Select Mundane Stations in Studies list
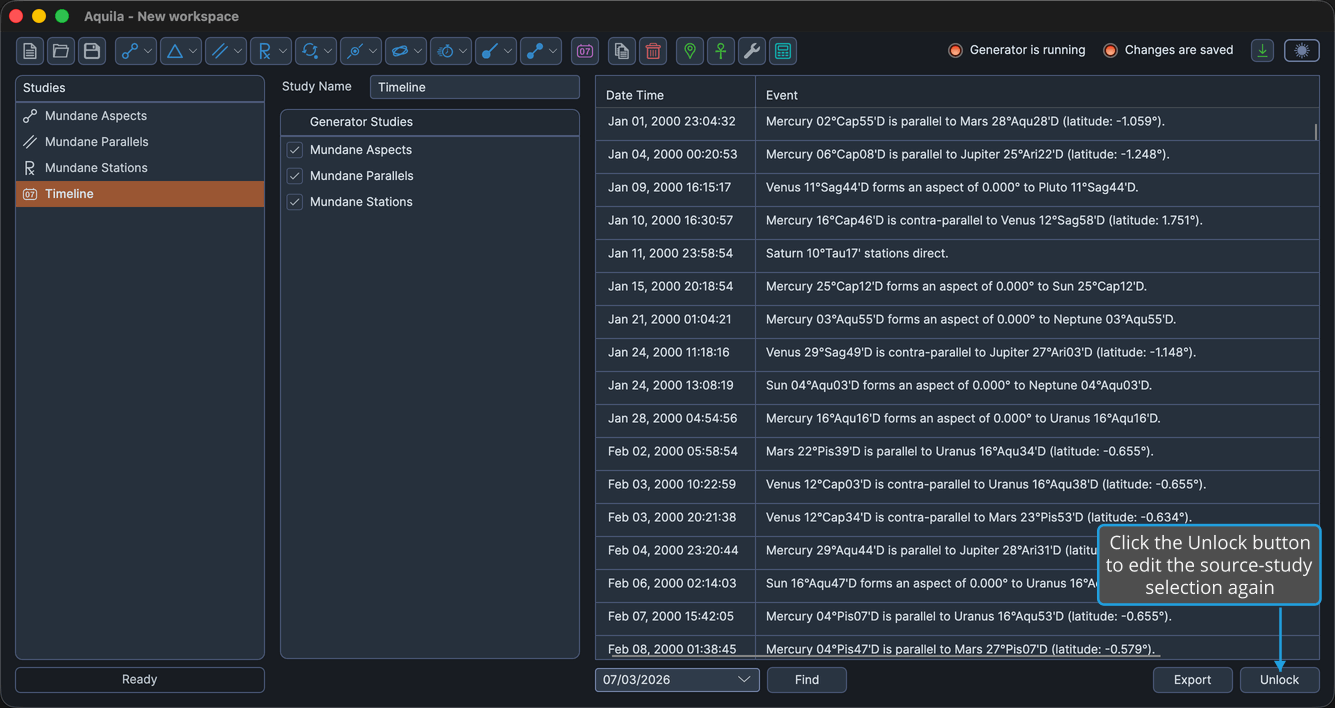The width and height of the screenshot is (1335, 708). pyautogui.click(x=140, y=168)
